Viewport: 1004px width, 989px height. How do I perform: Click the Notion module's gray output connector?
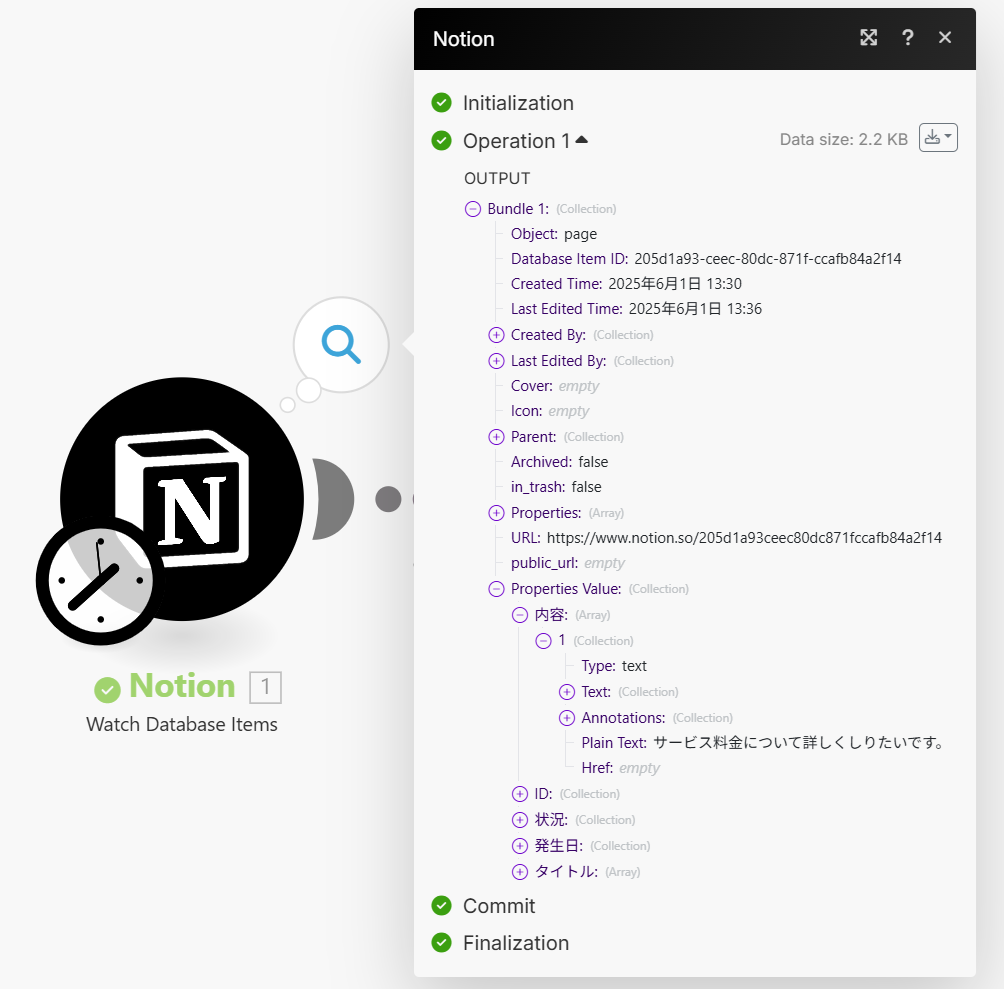[333, 499]
